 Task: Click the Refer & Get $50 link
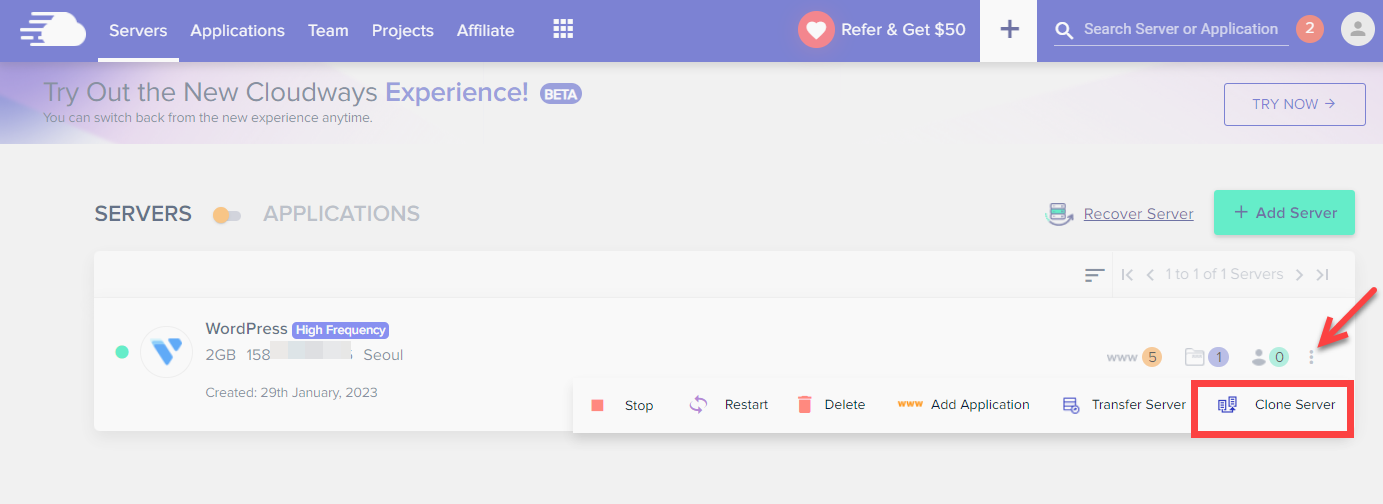903,30
